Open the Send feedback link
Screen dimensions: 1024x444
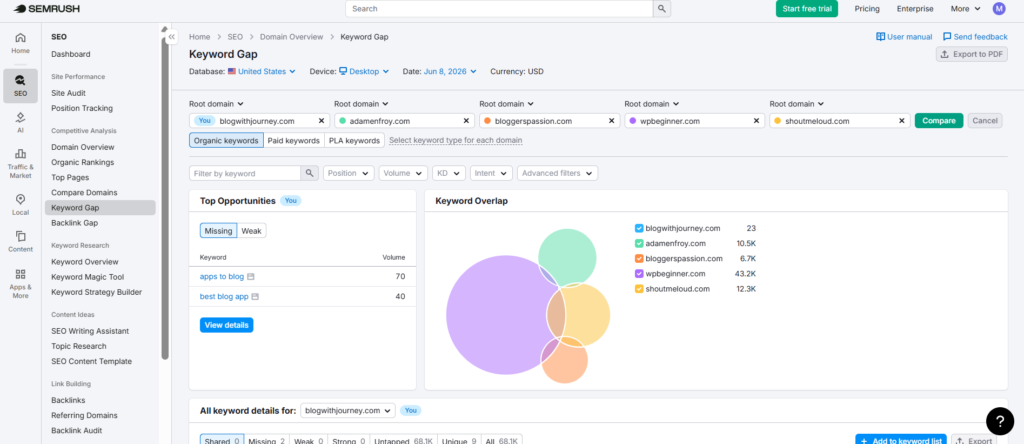[x=975, y=37]
